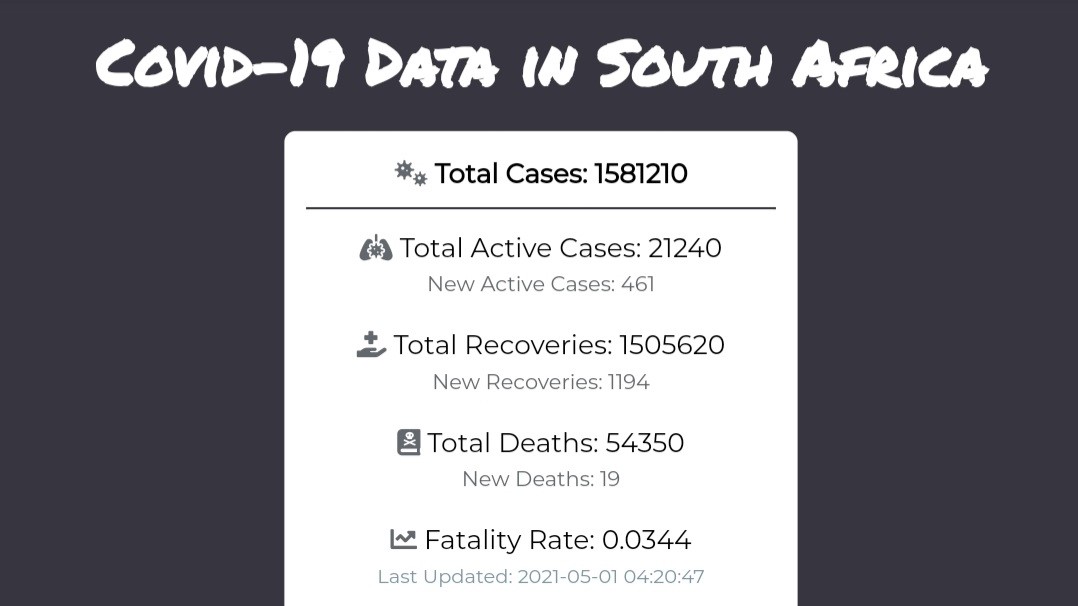The height and width of the screenshot is (606, 1078).
Task: Click the virus icon beside Total Cases
Action: coord(410,173)
